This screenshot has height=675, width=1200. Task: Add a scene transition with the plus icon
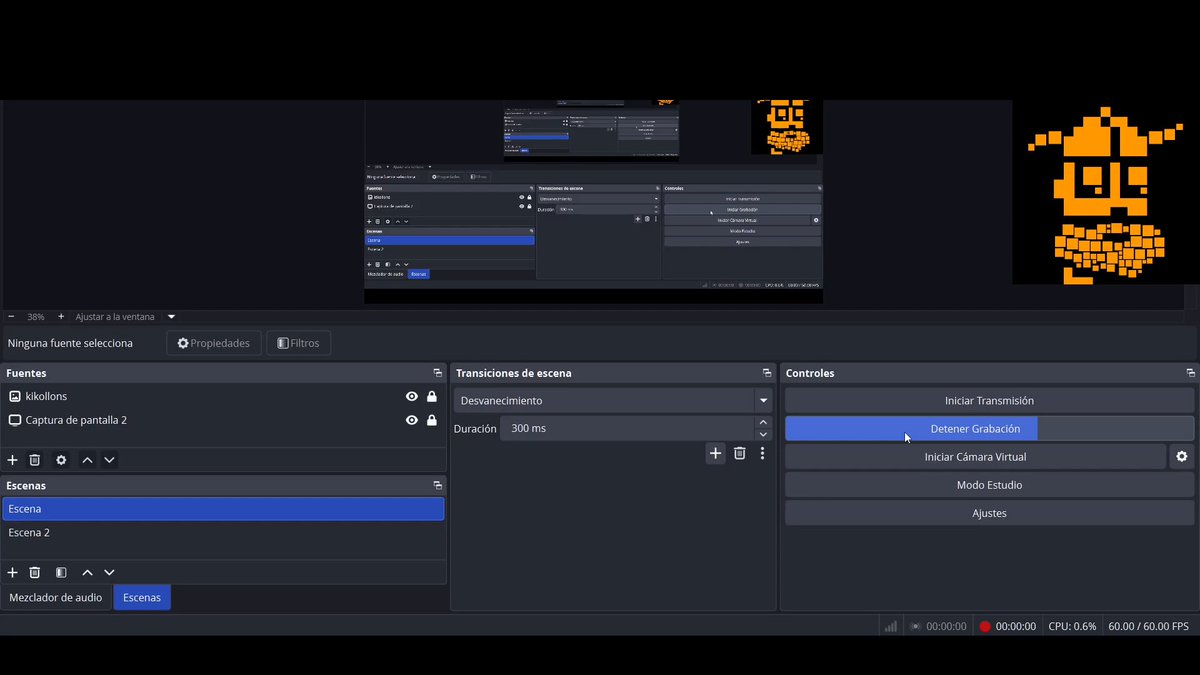pos(715,453)
